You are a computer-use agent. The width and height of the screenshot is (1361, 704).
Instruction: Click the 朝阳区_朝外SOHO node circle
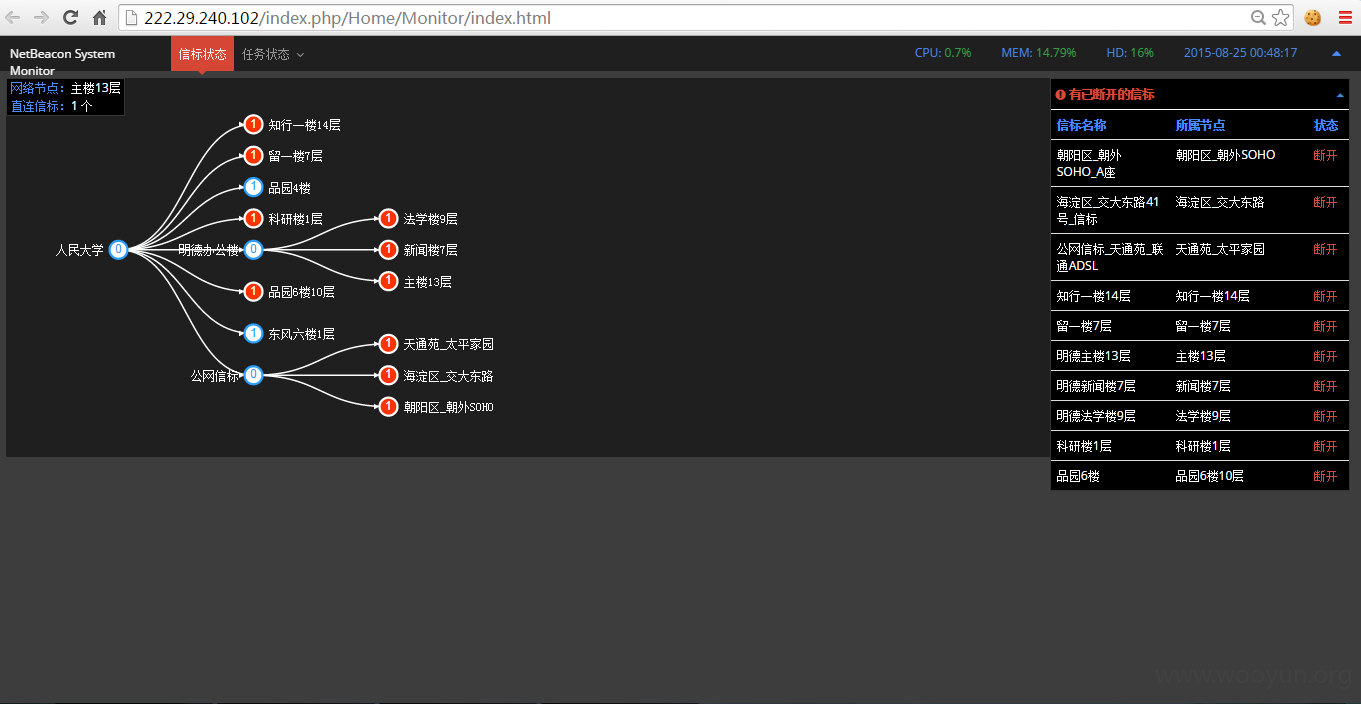(389, 406)
